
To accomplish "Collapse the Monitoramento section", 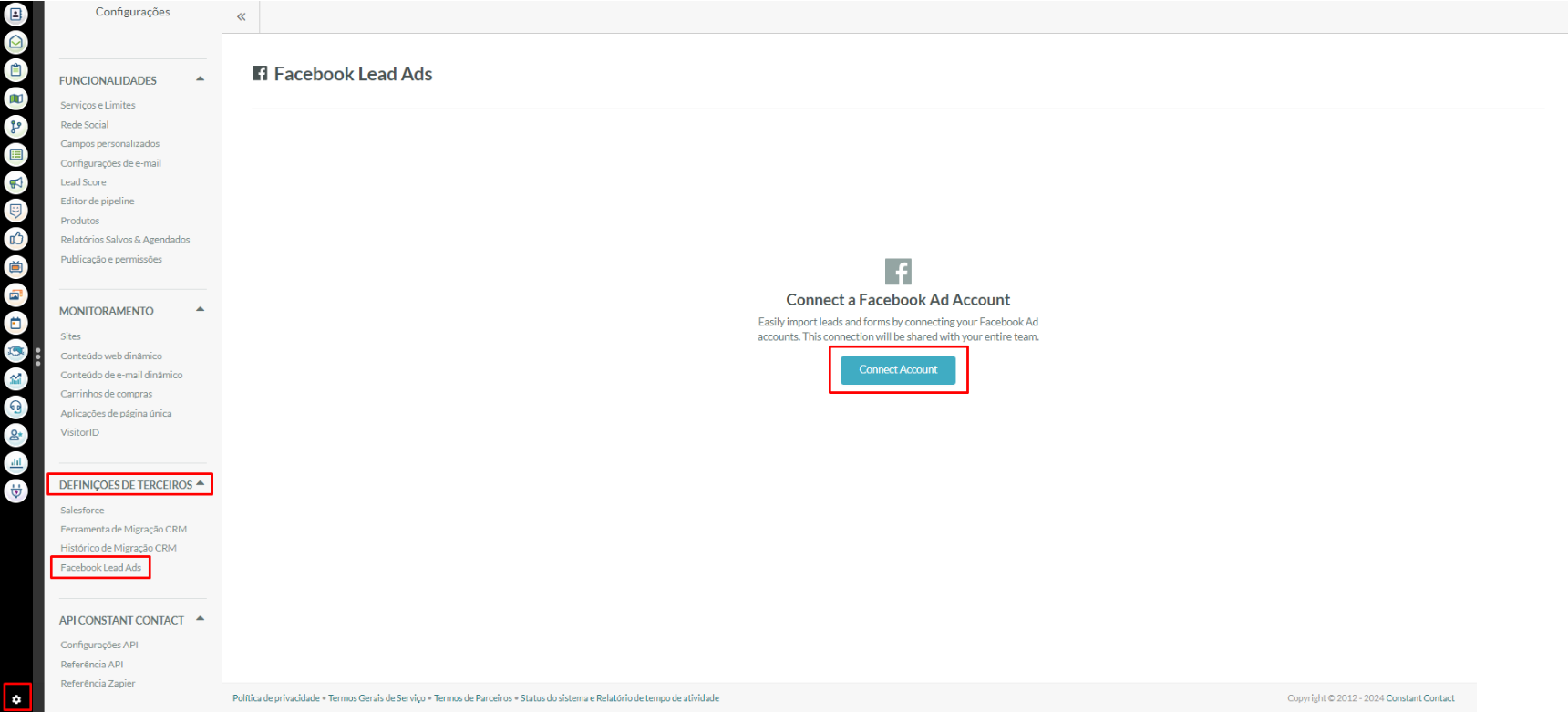I will pyautogui.click(x=200, y=310).
